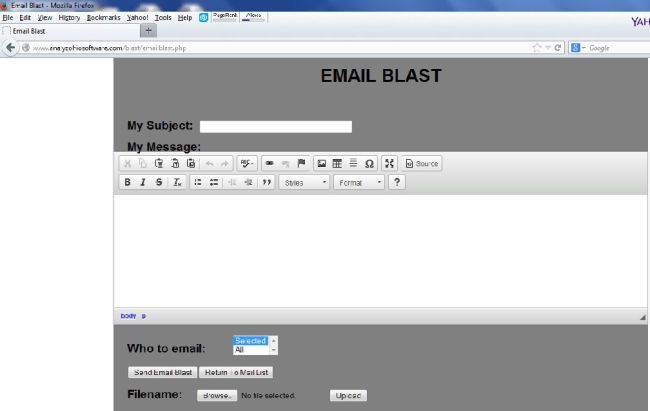Click the Increase Indent icon

[x=248, y=182]
